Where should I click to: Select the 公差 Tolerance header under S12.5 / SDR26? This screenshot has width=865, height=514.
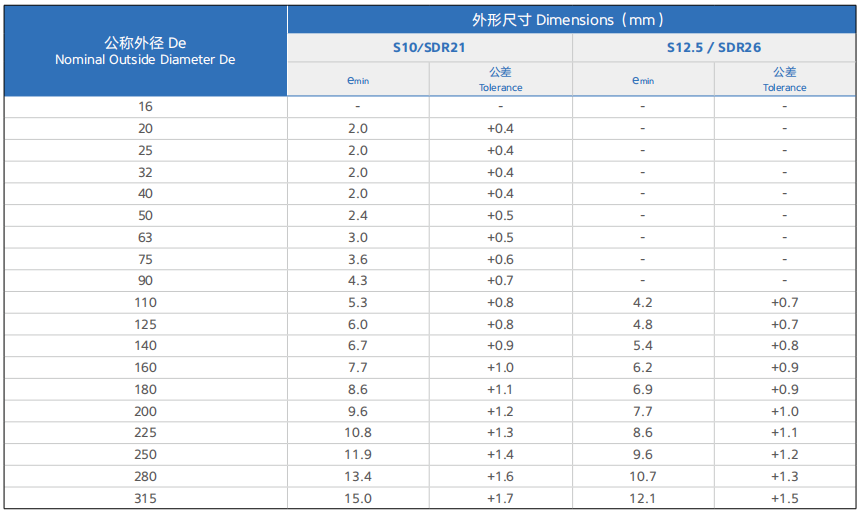coord(784,79)
